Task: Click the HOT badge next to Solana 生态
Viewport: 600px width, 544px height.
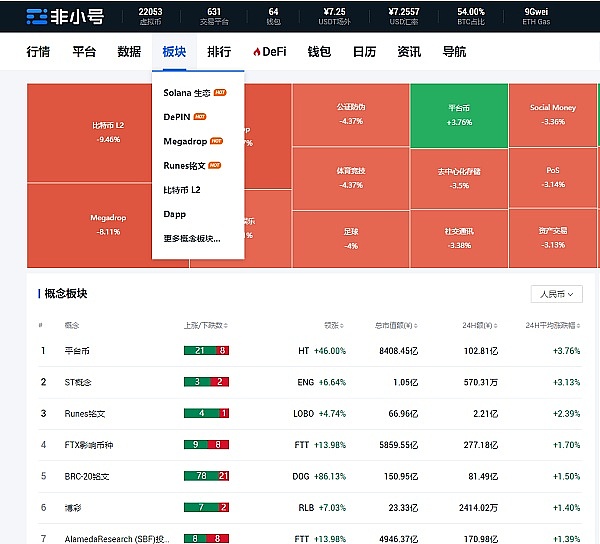Action: (x=220, y=93)
